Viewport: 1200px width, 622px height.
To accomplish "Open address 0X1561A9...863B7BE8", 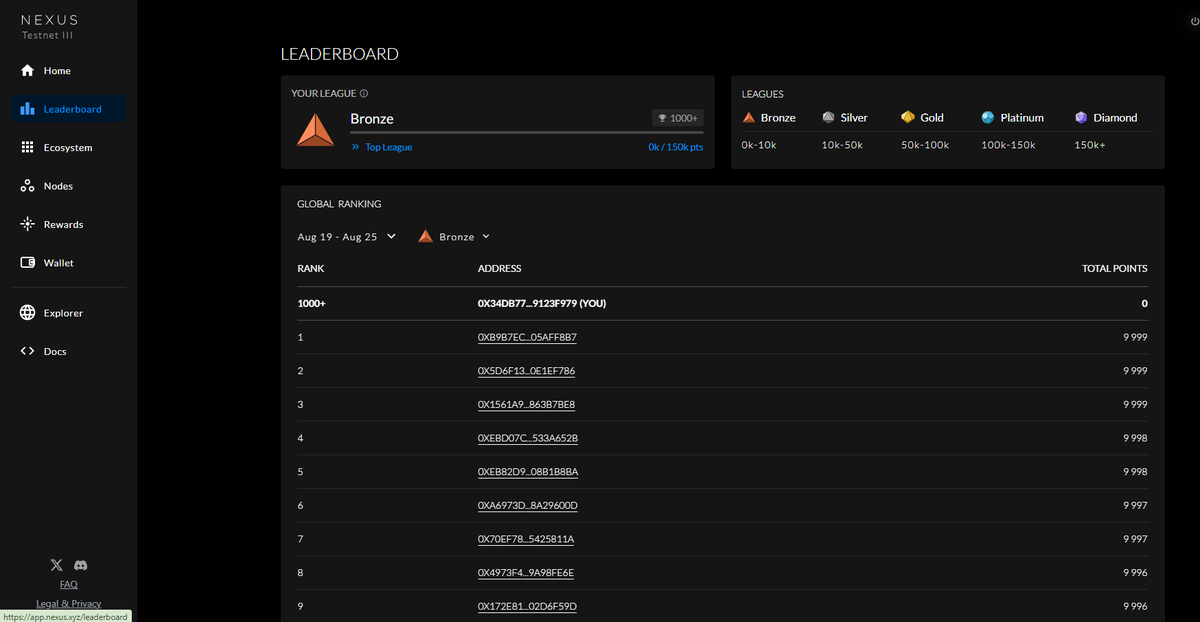I will pyautogui.click(x=526, y=404).
